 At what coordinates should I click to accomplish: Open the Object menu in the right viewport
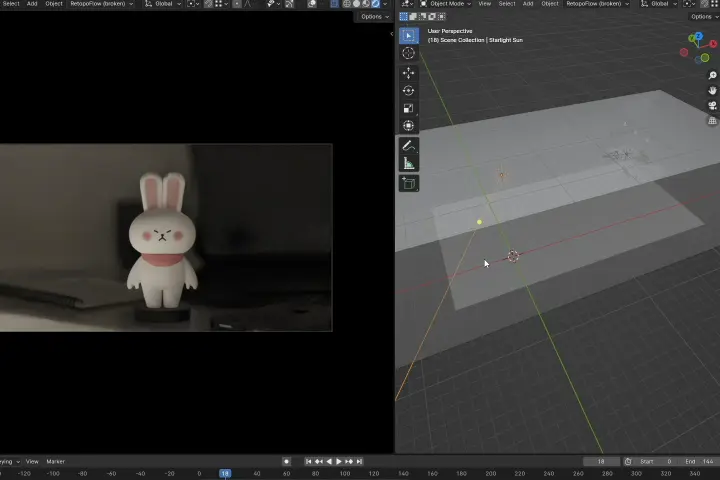coord(550,4)
